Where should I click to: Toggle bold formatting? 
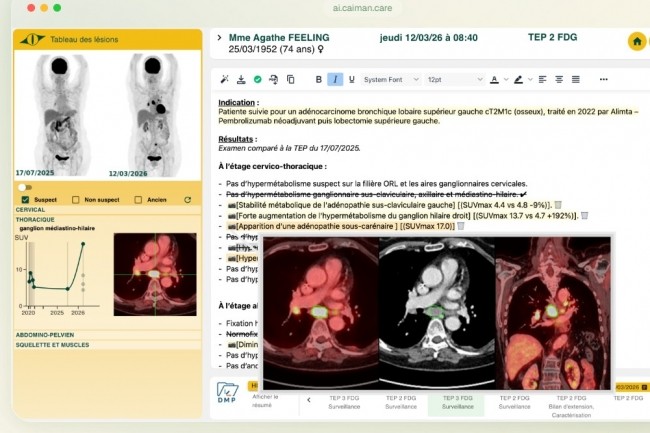[318, 79]
